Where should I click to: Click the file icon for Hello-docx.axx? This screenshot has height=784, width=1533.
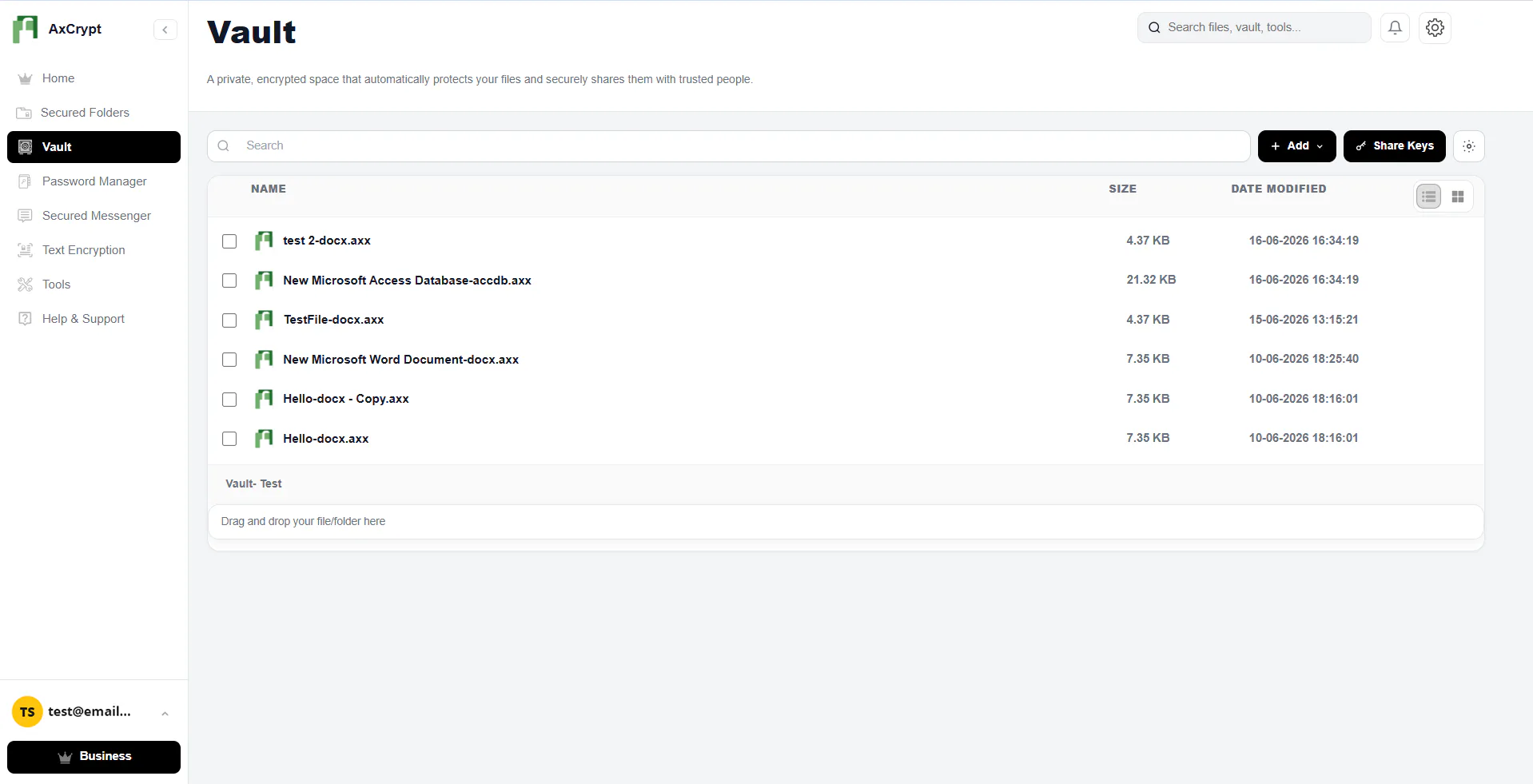[264, 439]
